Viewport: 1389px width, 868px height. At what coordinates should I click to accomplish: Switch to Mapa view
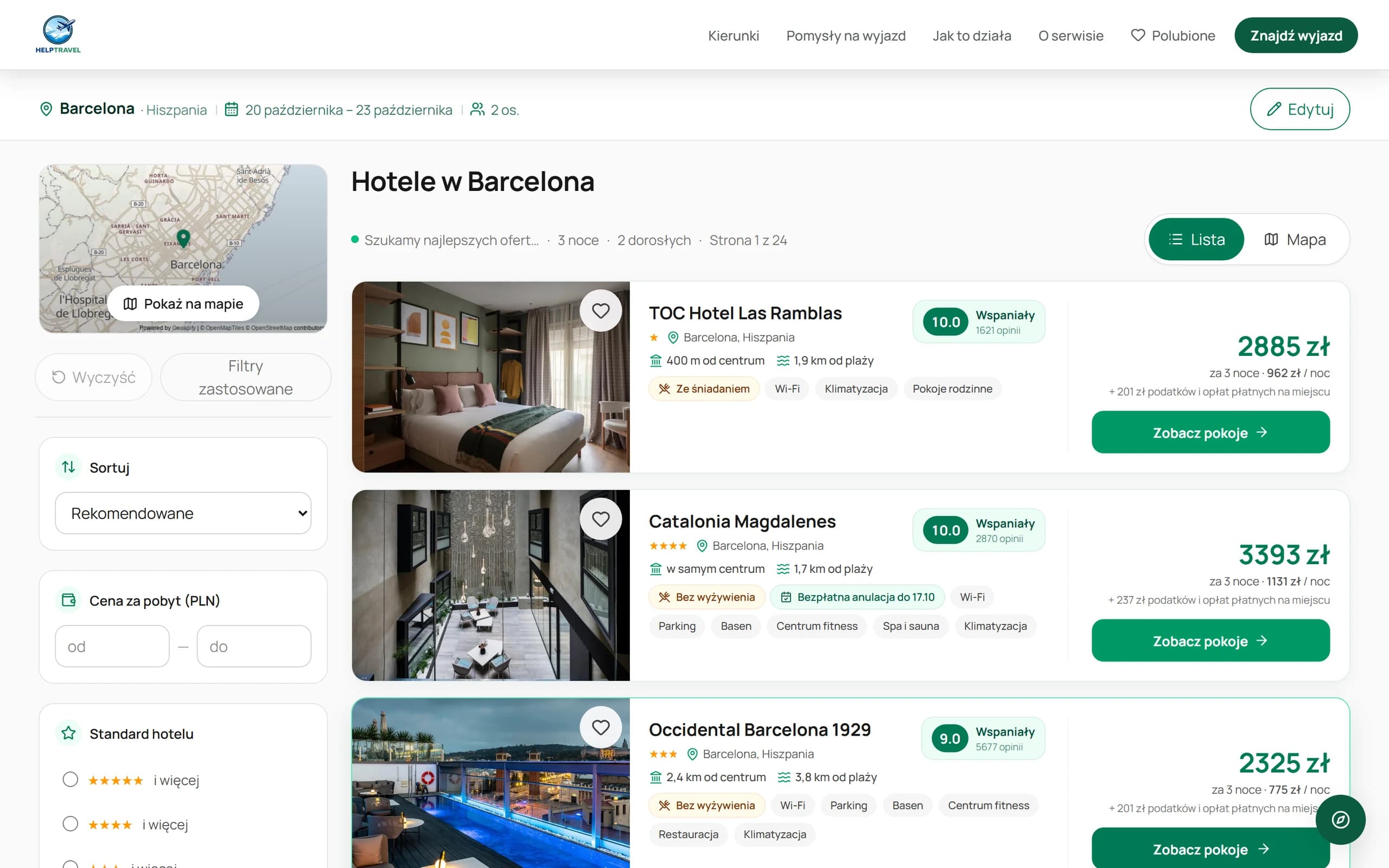[1295, 239]
